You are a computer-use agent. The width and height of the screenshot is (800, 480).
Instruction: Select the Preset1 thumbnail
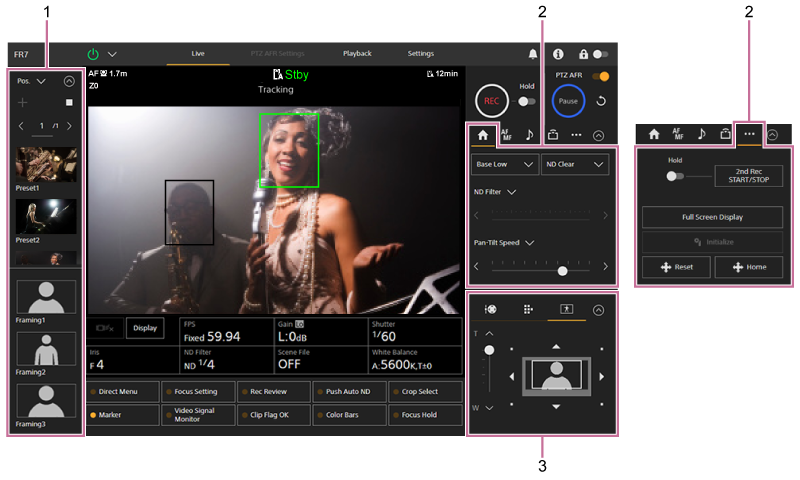(46, 164)
